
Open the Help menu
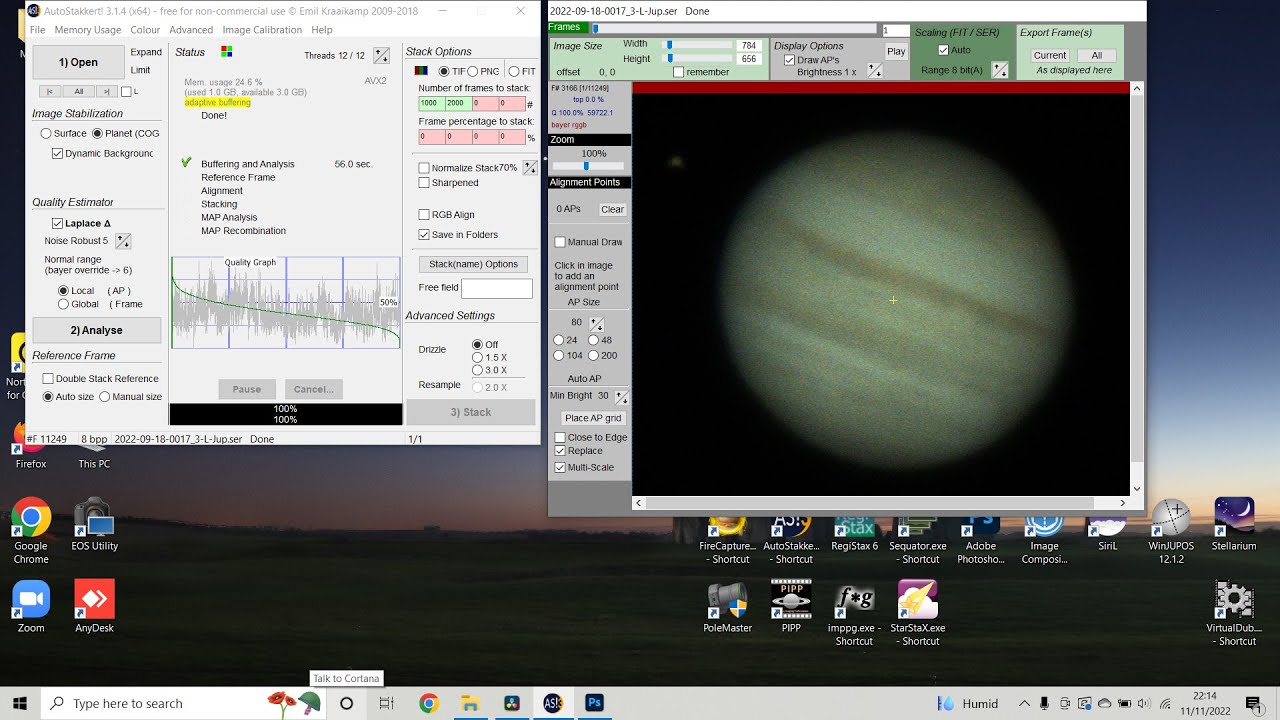(x=322, y=30)
